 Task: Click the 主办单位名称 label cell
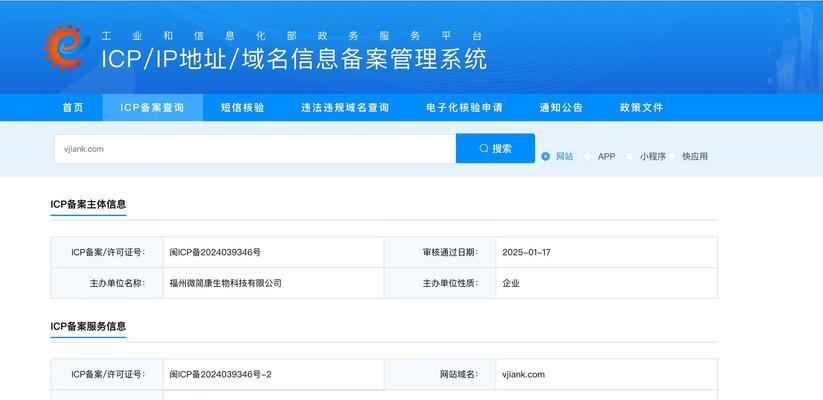point(107,283)
